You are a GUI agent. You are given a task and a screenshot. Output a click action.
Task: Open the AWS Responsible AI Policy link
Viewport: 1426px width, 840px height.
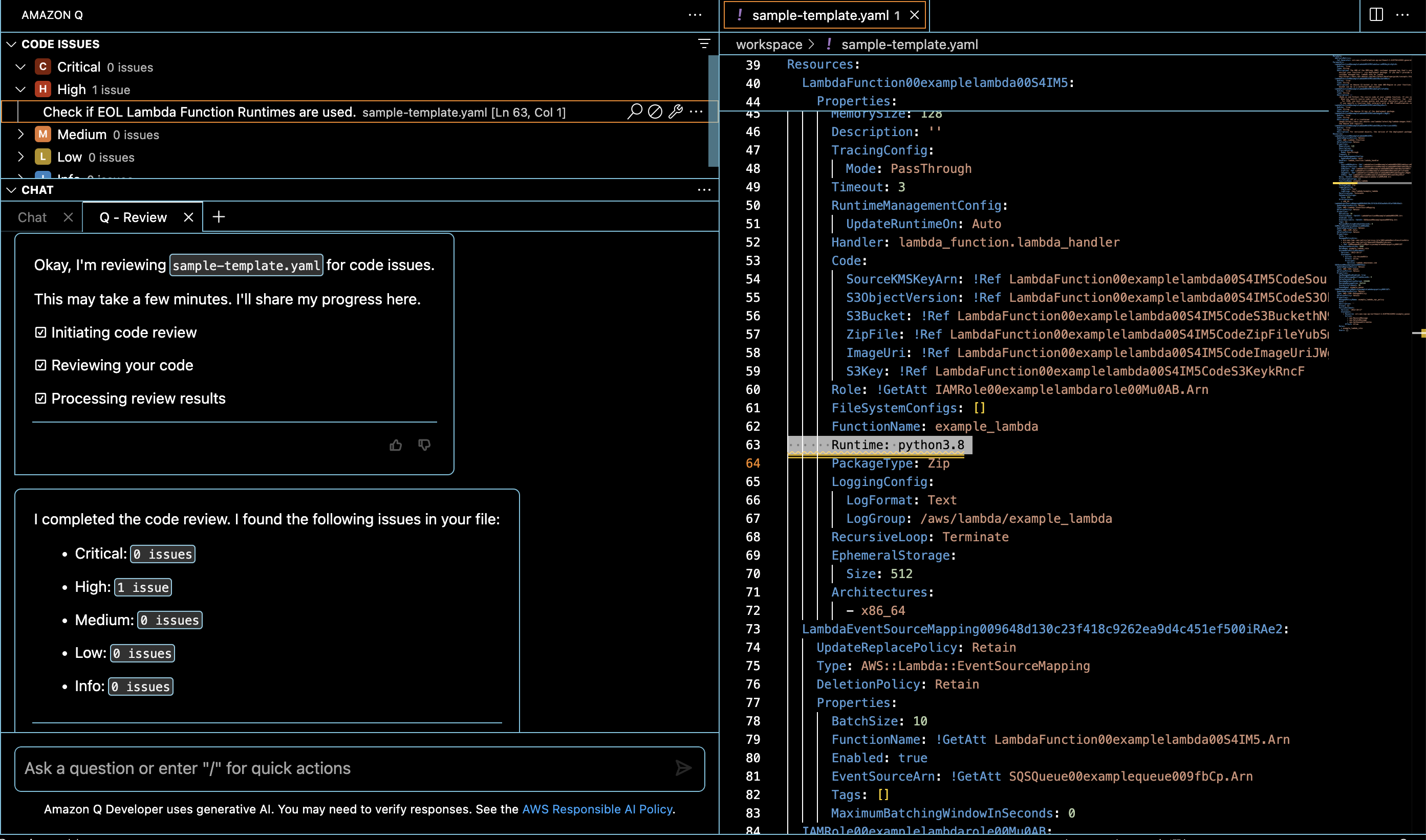[597, 809]
